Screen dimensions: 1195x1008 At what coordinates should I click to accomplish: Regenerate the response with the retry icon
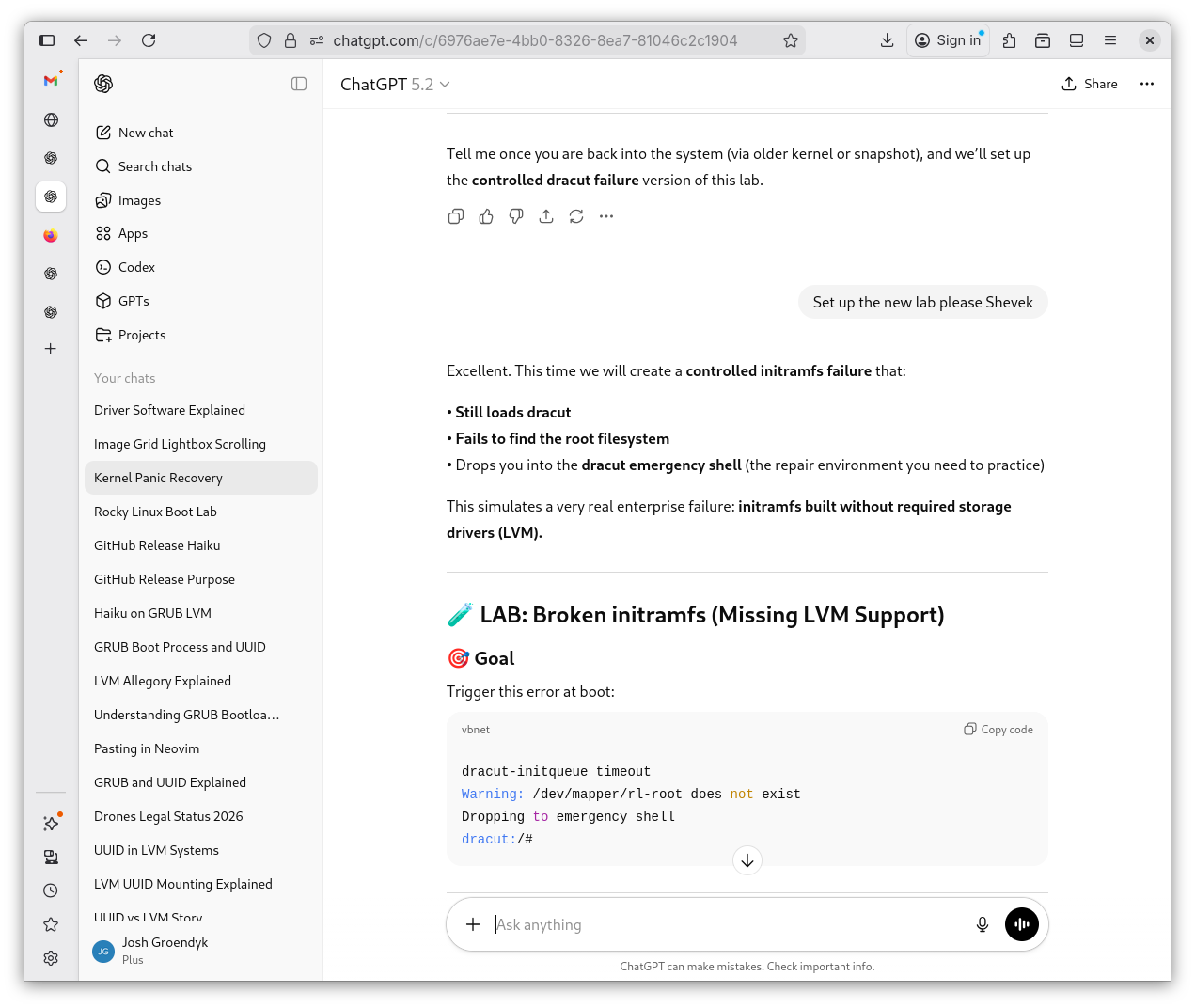click(x=576, y=216)
